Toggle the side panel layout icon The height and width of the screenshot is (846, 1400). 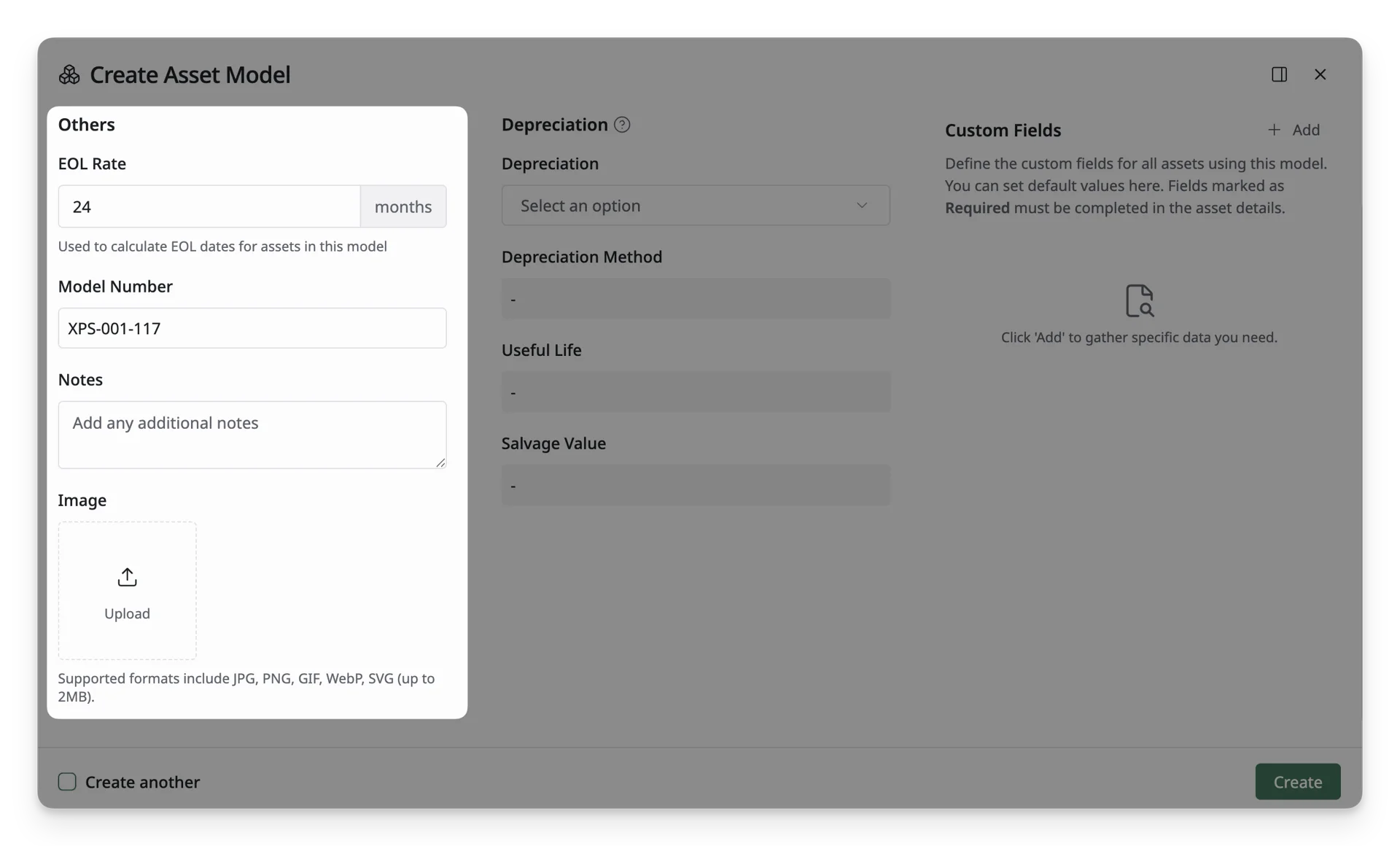point(1279,74)
